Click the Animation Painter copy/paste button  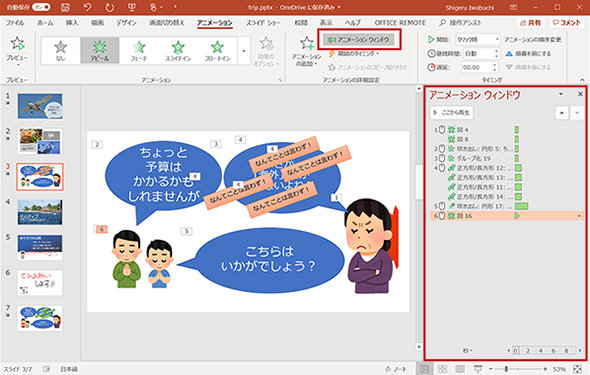(x=368, y=67)
